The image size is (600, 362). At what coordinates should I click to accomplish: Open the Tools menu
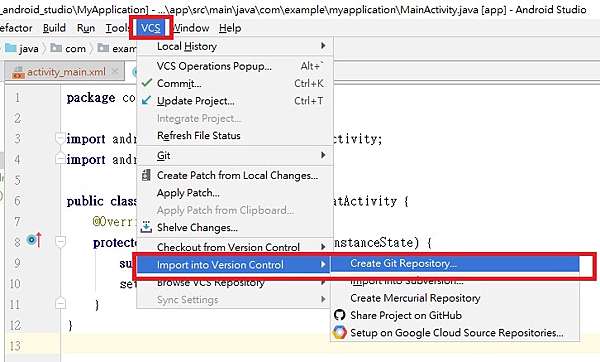116,28
